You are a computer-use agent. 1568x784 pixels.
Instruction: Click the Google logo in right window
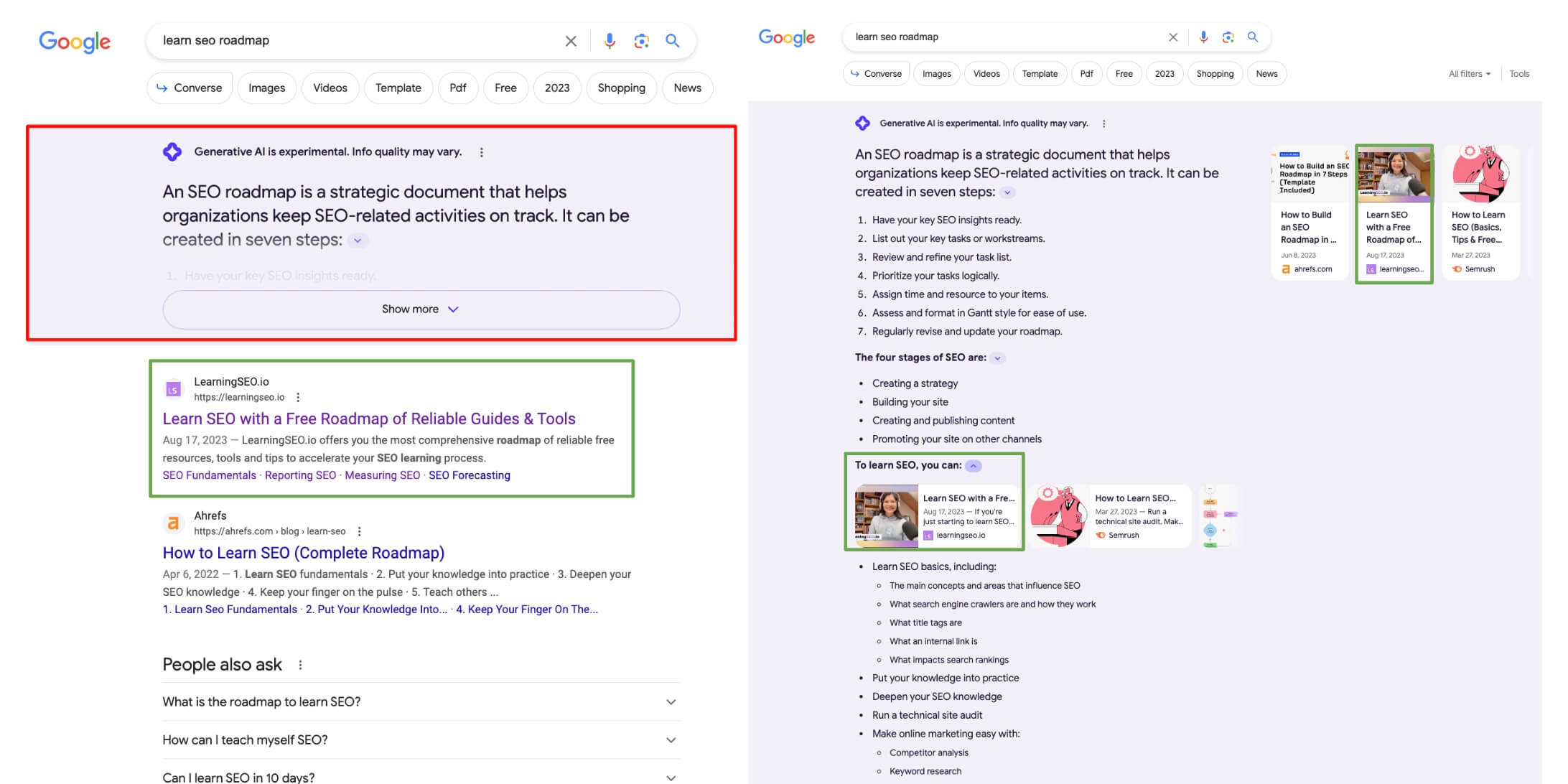click(x=787, y=37)
